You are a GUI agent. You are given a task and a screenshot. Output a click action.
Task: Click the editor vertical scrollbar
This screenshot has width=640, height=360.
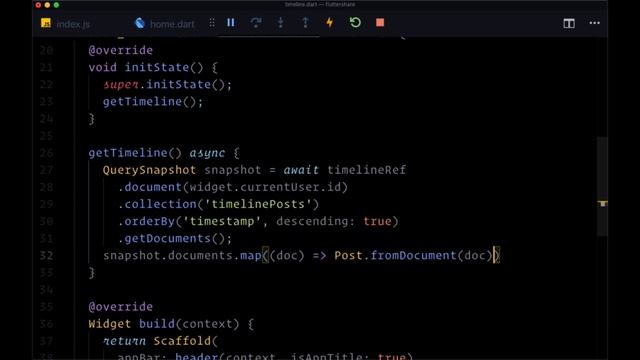point(602,186)
